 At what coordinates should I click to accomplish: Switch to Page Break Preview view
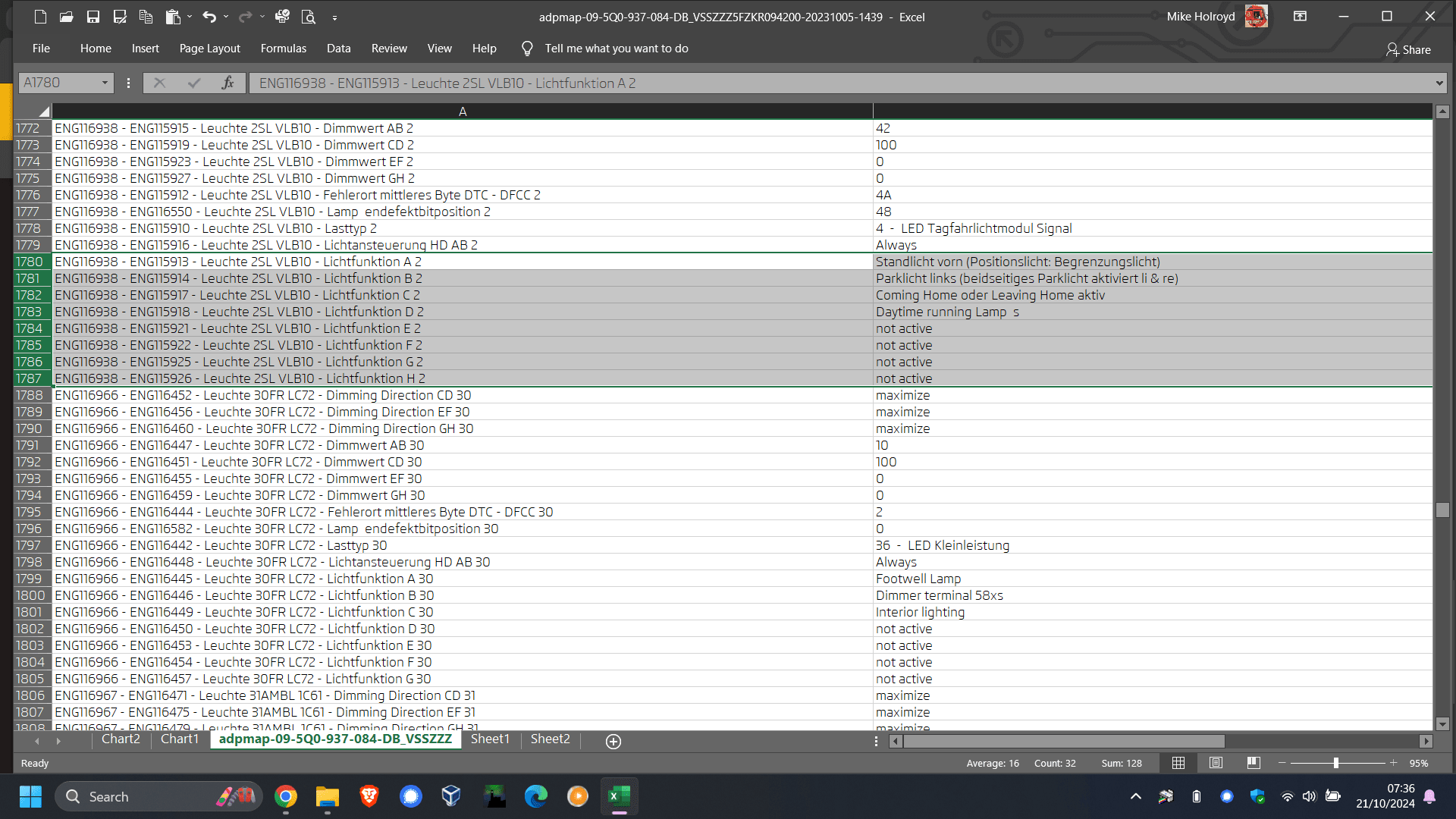click(x=1253, y=763)
